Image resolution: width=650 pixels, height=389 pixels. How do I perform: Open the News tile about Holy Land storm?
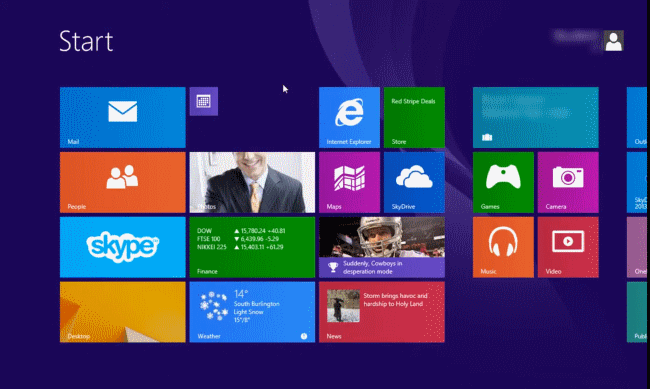tap(382, 312)
